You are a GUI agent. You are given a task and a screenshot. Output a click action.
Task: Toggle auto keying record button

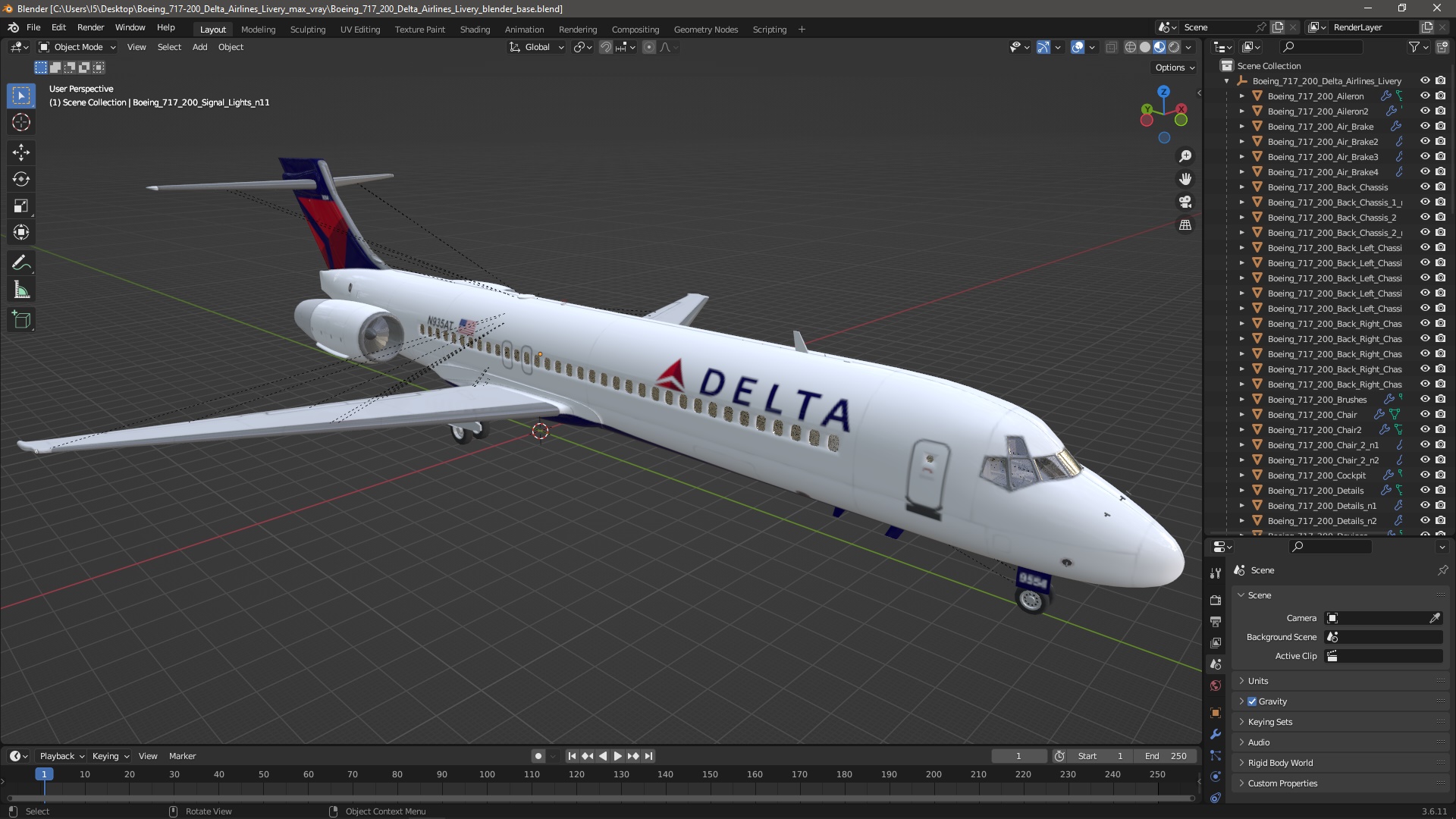point(538,756)
